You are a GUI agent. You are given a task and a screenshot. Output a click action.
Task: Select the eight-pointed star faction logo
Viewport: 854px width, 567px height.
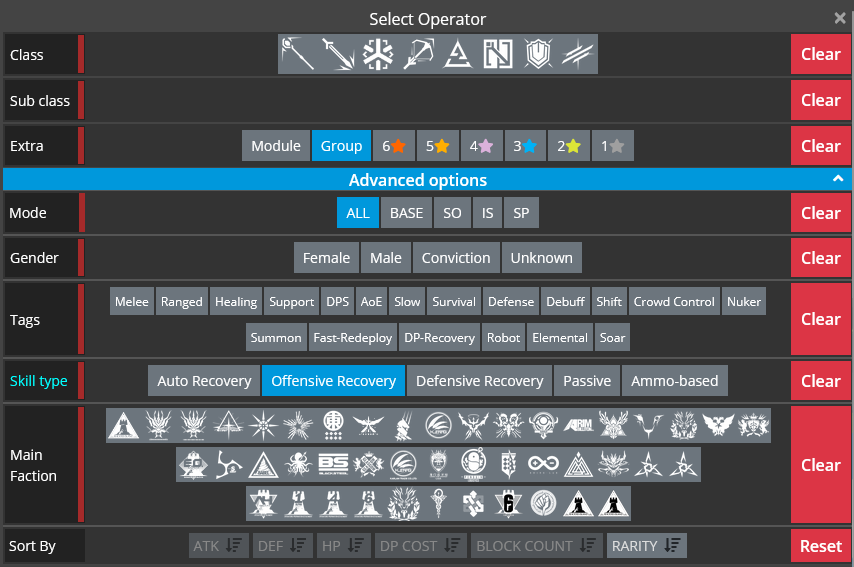(263, 425)
